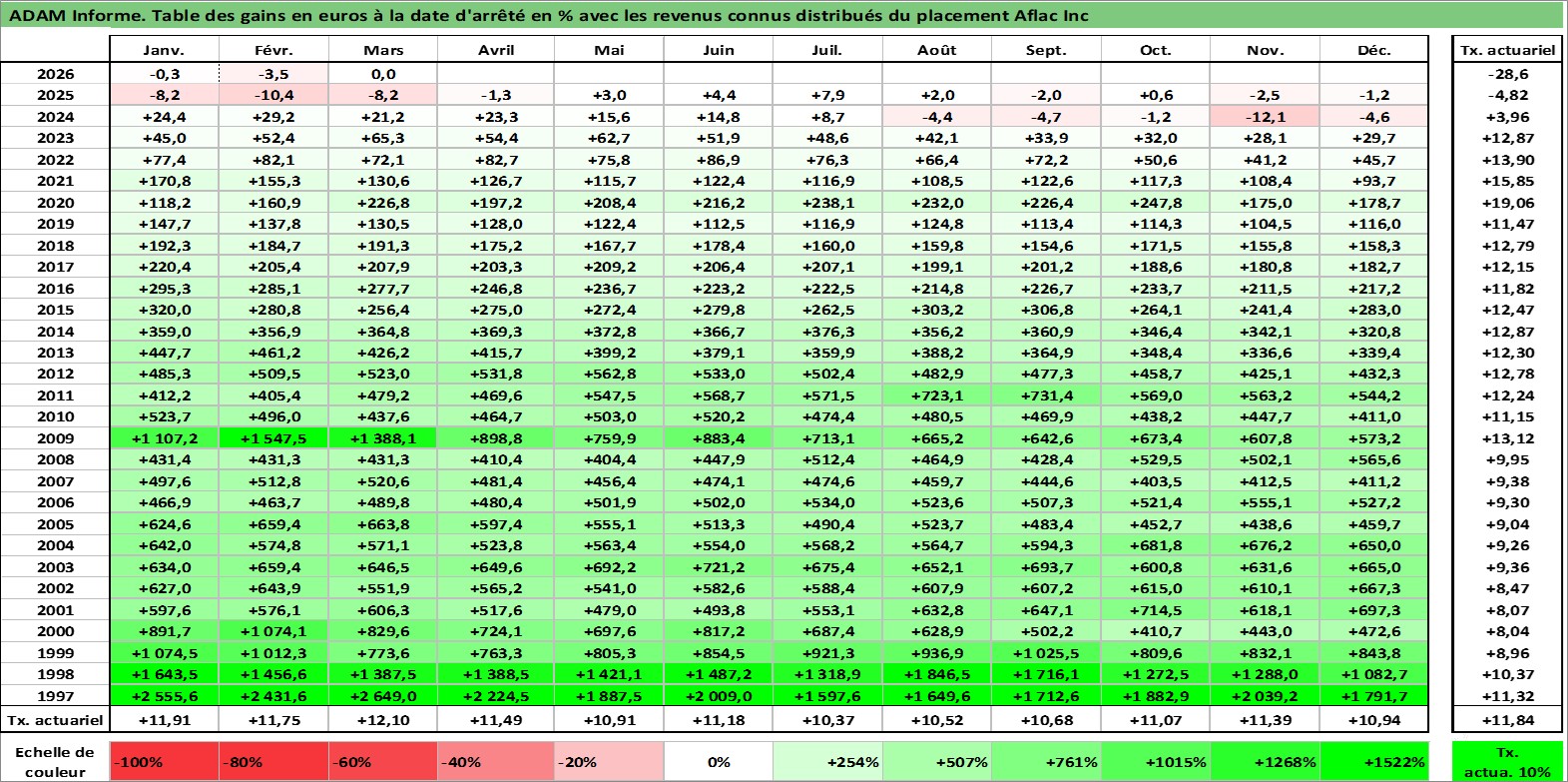Screen dimensions: 1568x782
Task: Select the -60% color scale swatch
Action: tap(383, 761)
